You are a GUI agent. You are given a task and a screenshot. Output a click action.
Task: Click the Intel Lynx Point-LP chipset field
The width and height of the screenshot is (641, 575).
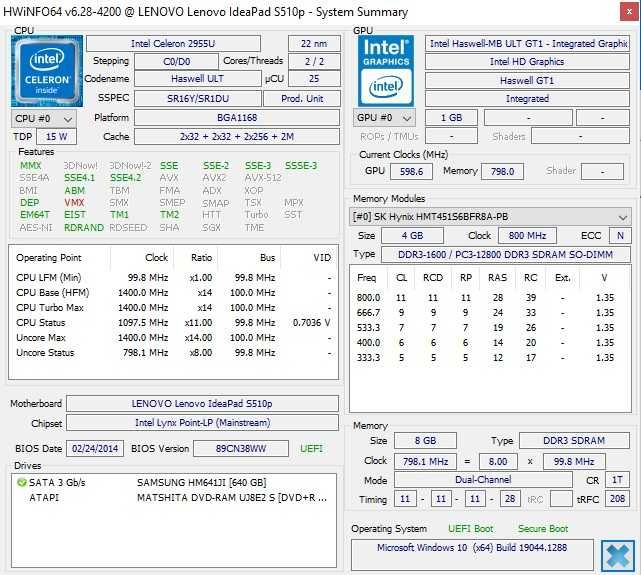[x=202, y=423]
